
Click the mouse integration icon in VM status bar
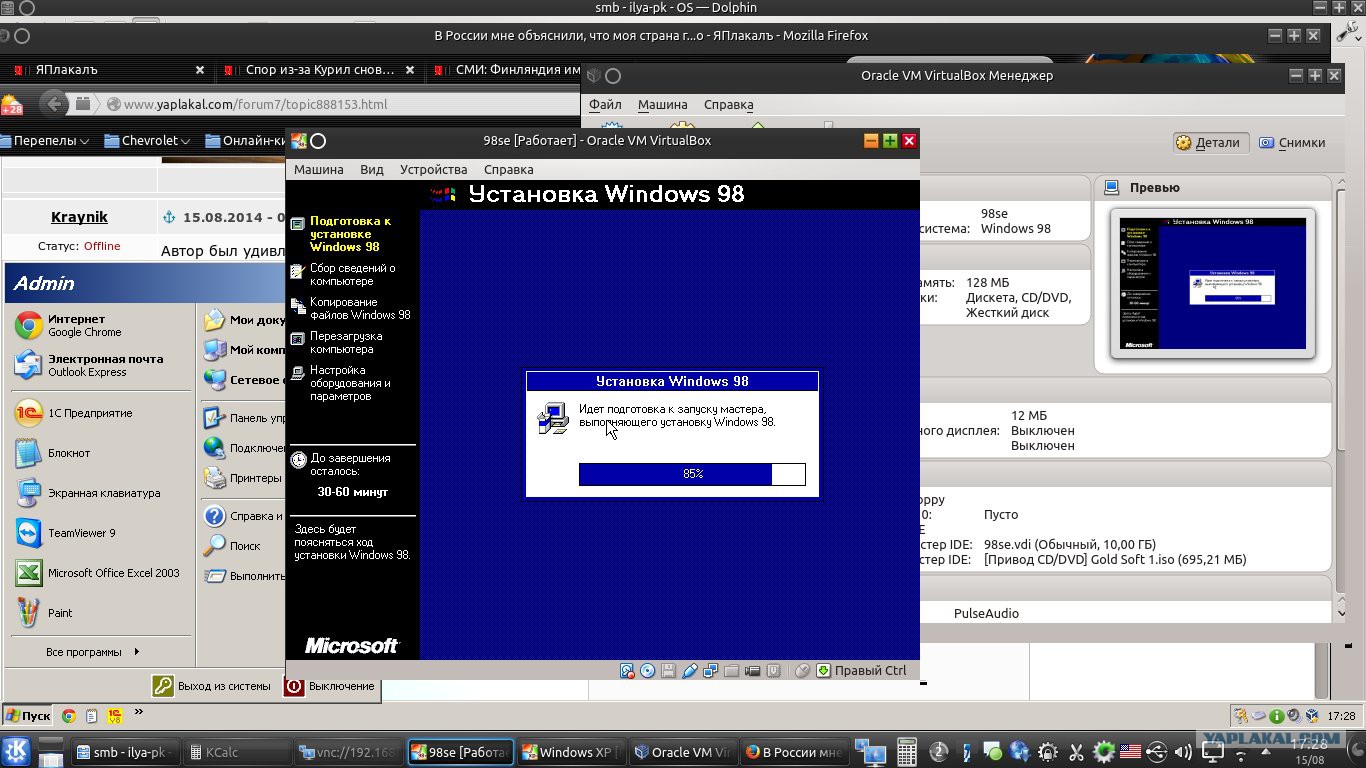point(802,671)
